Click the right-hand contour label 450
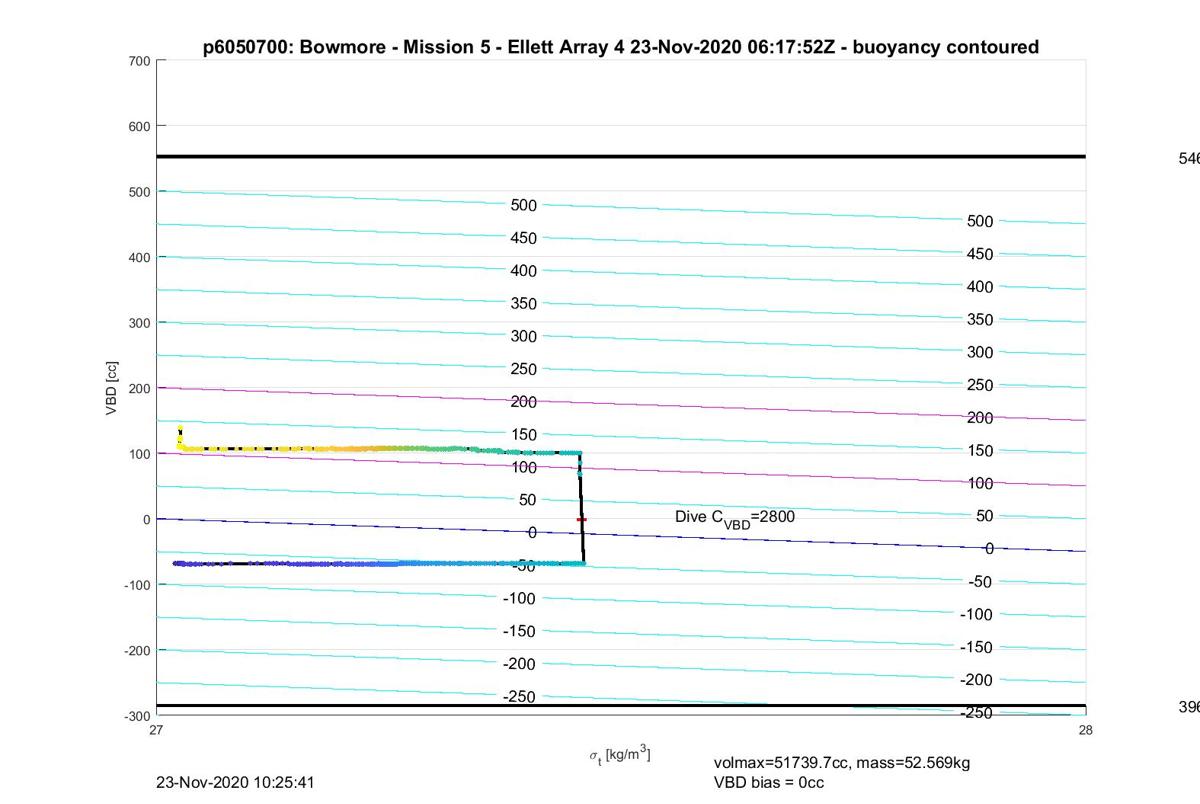1200x804 pixels. coord(980,254)
